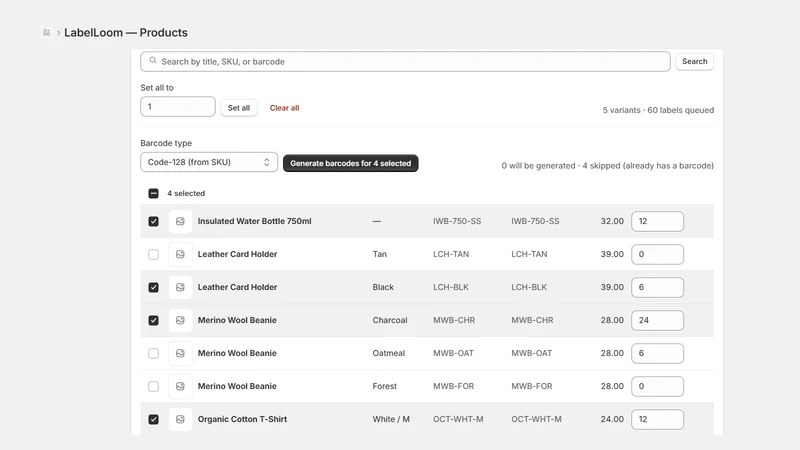The width and height of the screenshot is (800, 450).
Task: Check the Leather Card Holder Tan row
Action: pyautogui.click(x=154, y=254)
